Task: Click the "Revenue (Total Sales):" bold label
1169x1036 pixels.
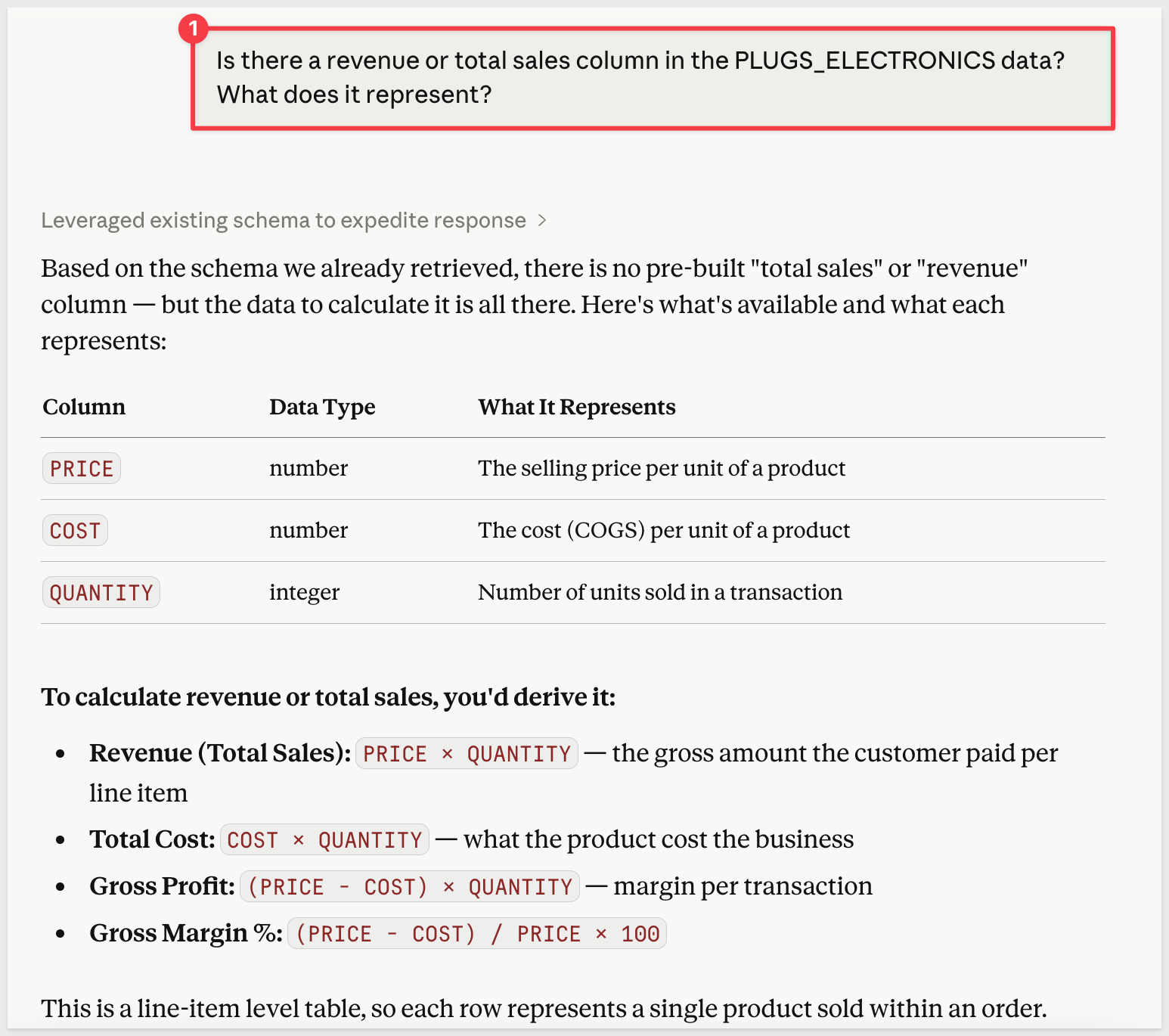Action: click(219, 753)
